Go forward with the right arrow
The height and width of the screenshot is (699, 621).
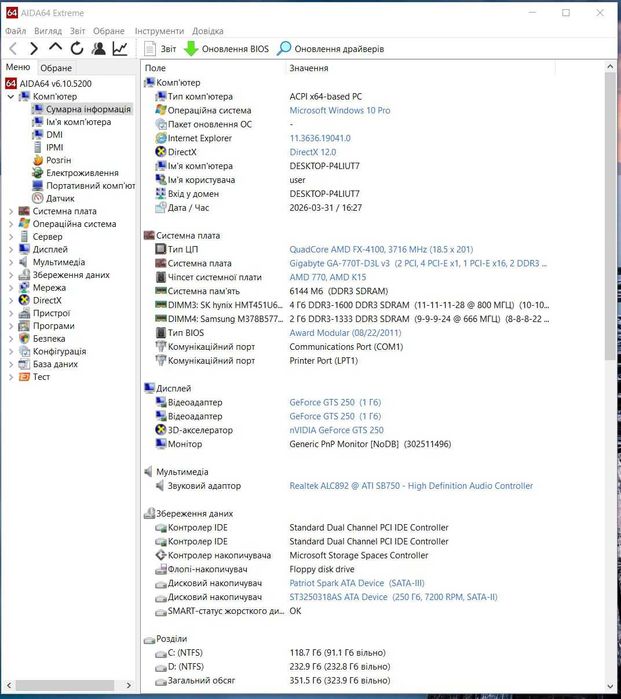tap(34, 48)
